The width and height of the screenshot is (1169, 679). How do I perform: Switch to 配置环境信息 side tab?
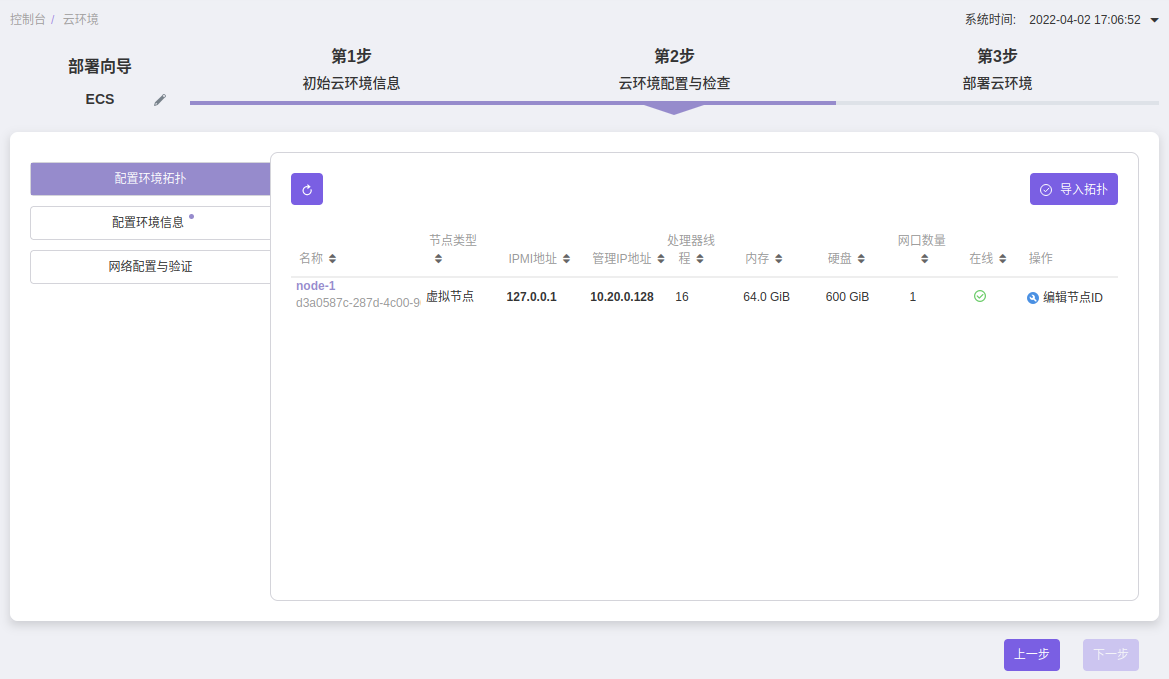coord(150,223)
